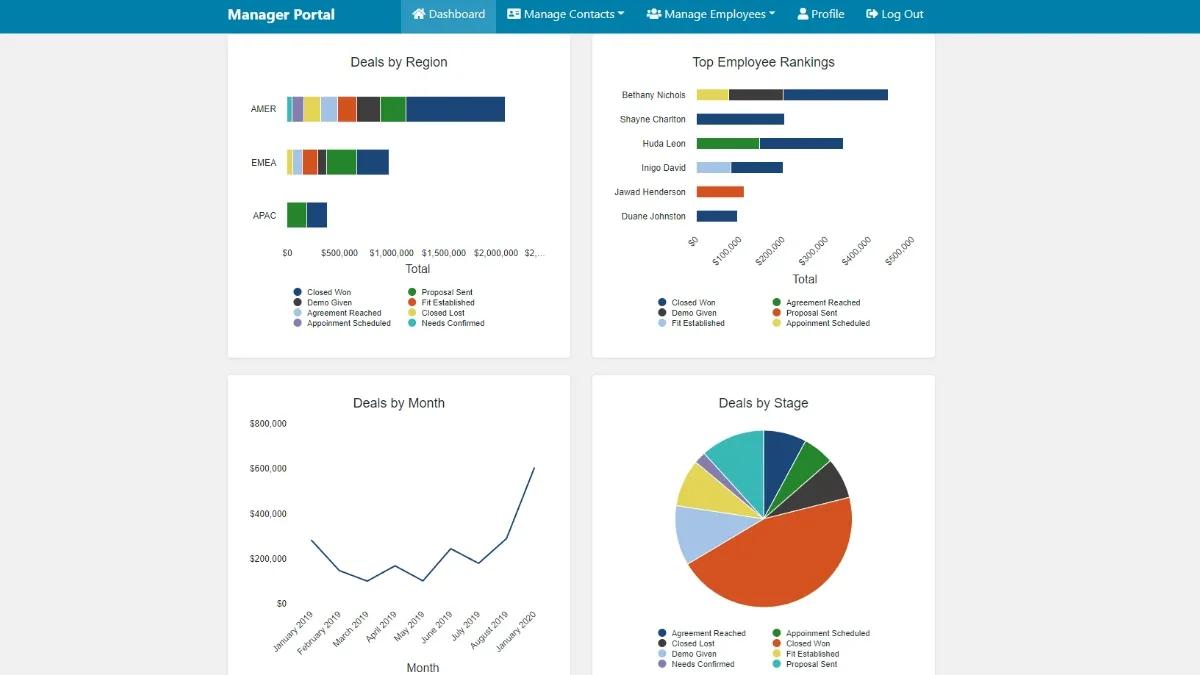Click the Log Out link
Viewport: 1200px width, 675px height.
coord(895,14)
